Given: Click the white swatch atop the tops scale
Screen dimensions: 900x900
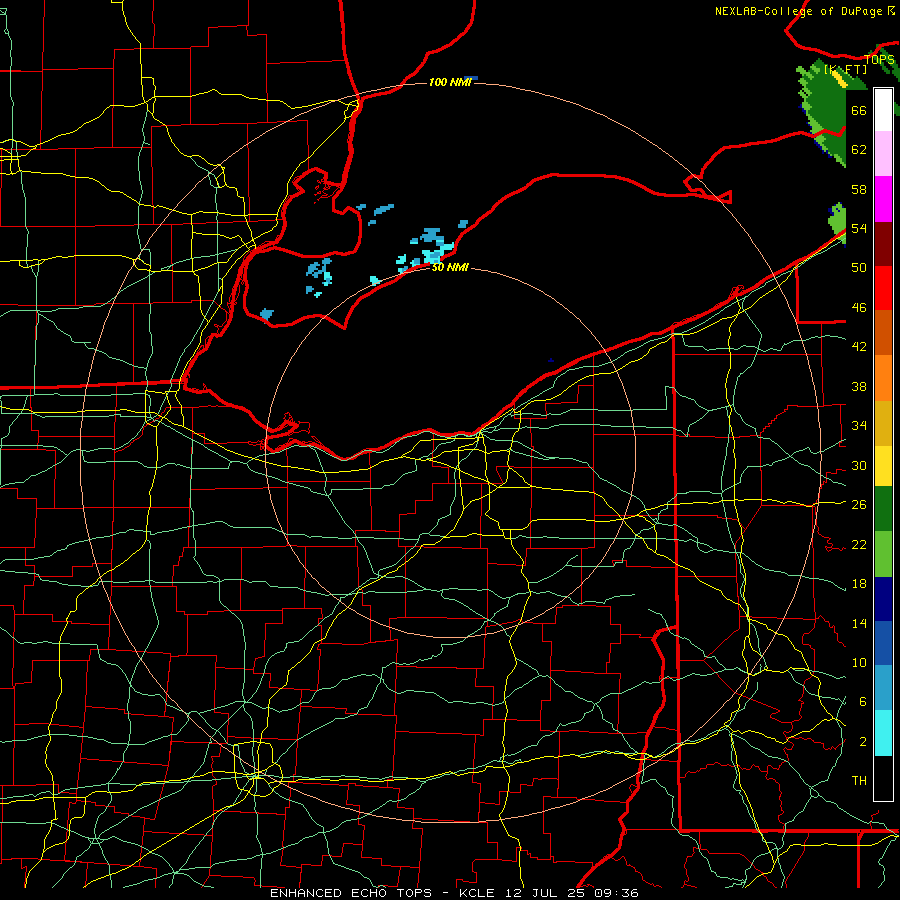Looking at the screenshot, I should pos(883,110).
